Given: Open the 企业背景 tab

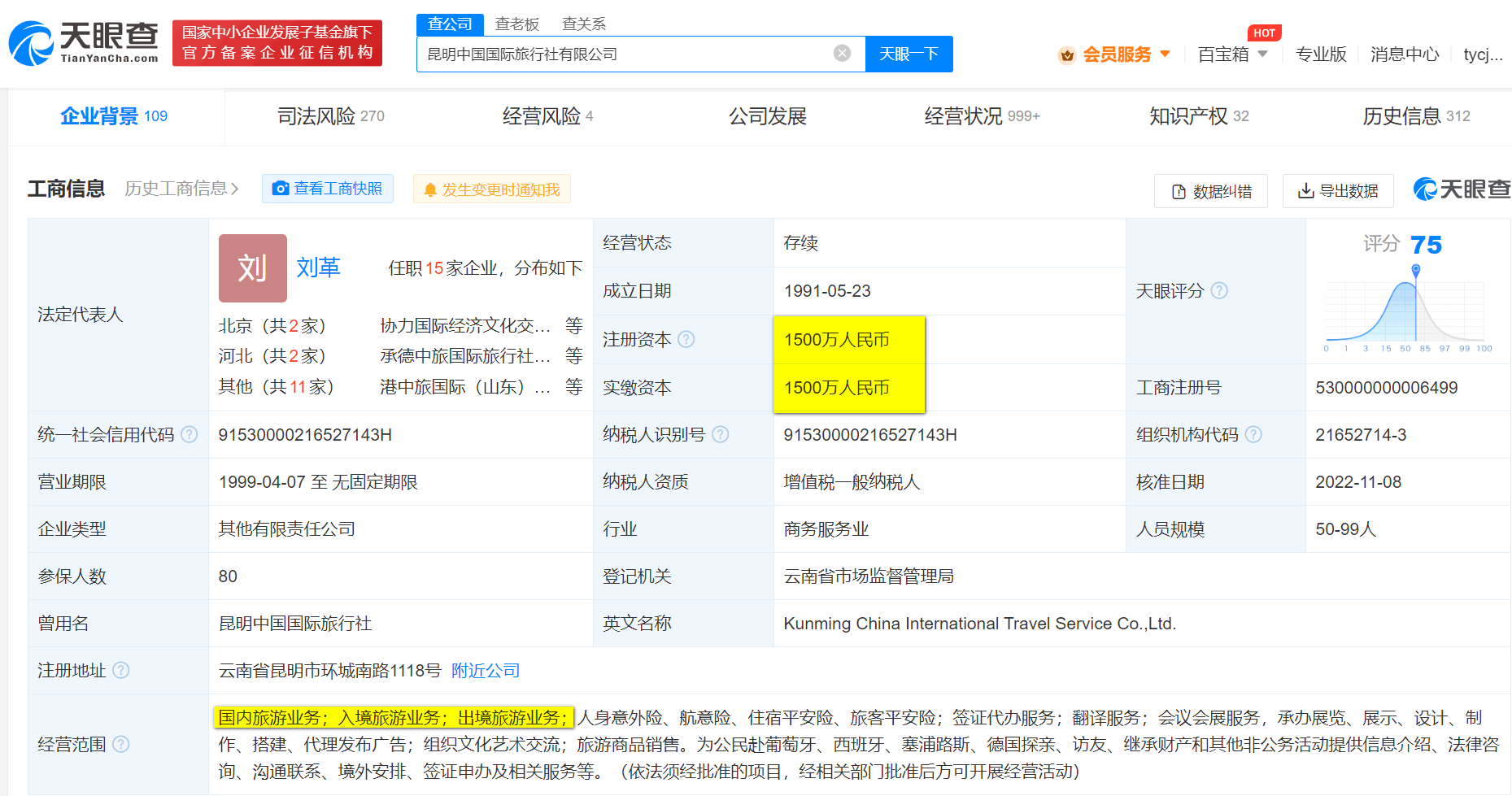Looking at the screenshot, I should pos(114,116).
